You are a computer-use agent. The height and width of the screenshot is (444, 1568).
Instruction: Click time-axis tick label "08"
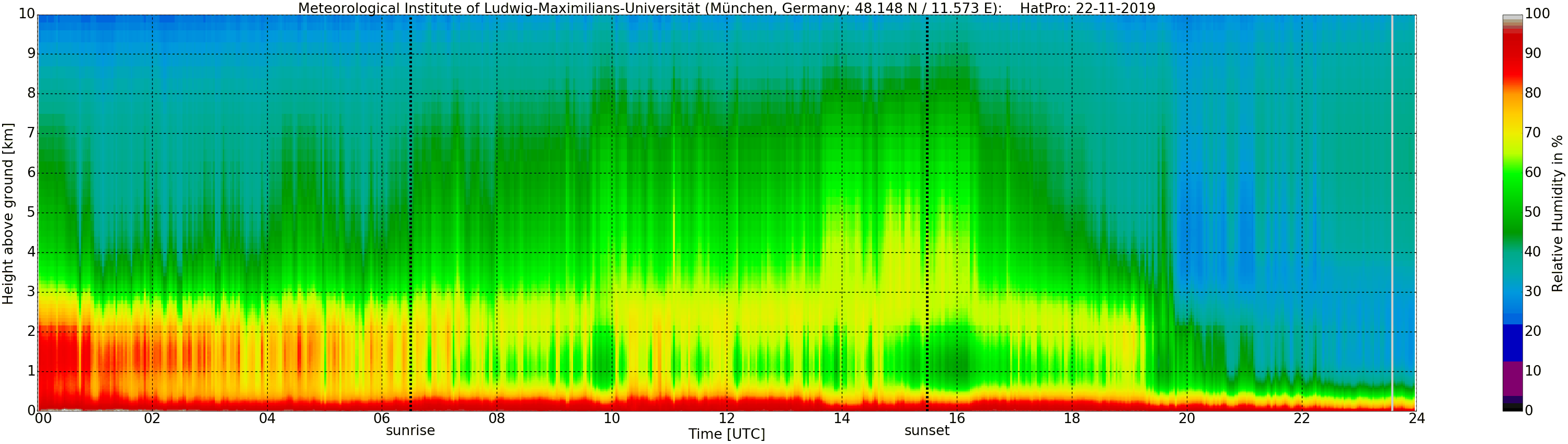(497, 418)
